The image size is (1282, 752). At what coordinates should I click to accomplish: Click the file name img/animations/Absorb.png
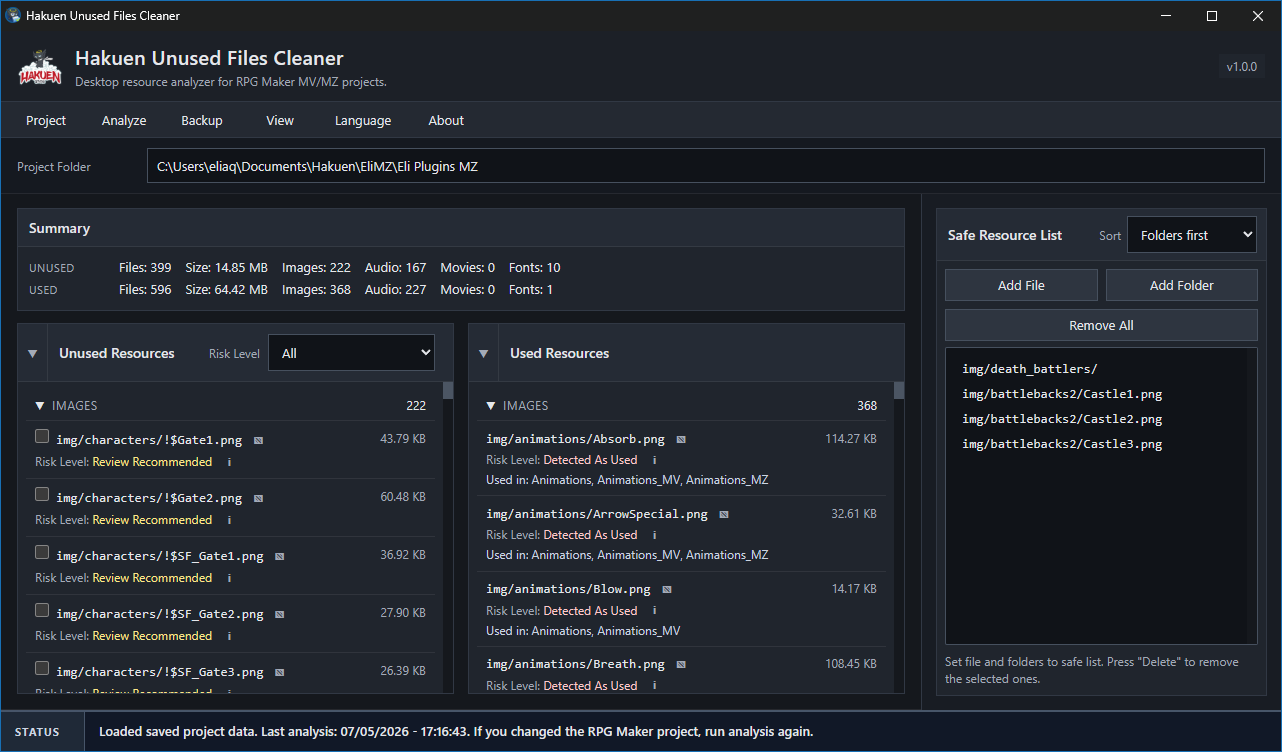(x=576, y=439)
